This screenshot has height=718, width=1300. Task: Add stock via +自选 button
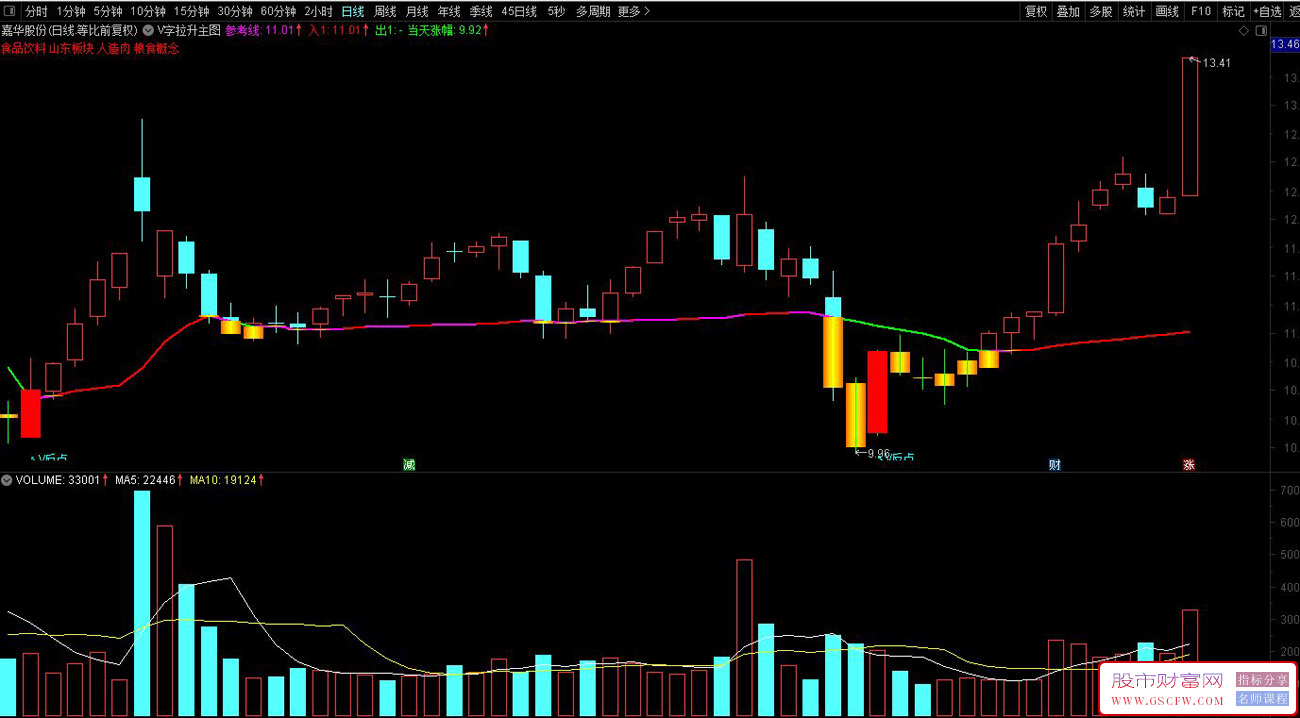(x=1266, y=11)
